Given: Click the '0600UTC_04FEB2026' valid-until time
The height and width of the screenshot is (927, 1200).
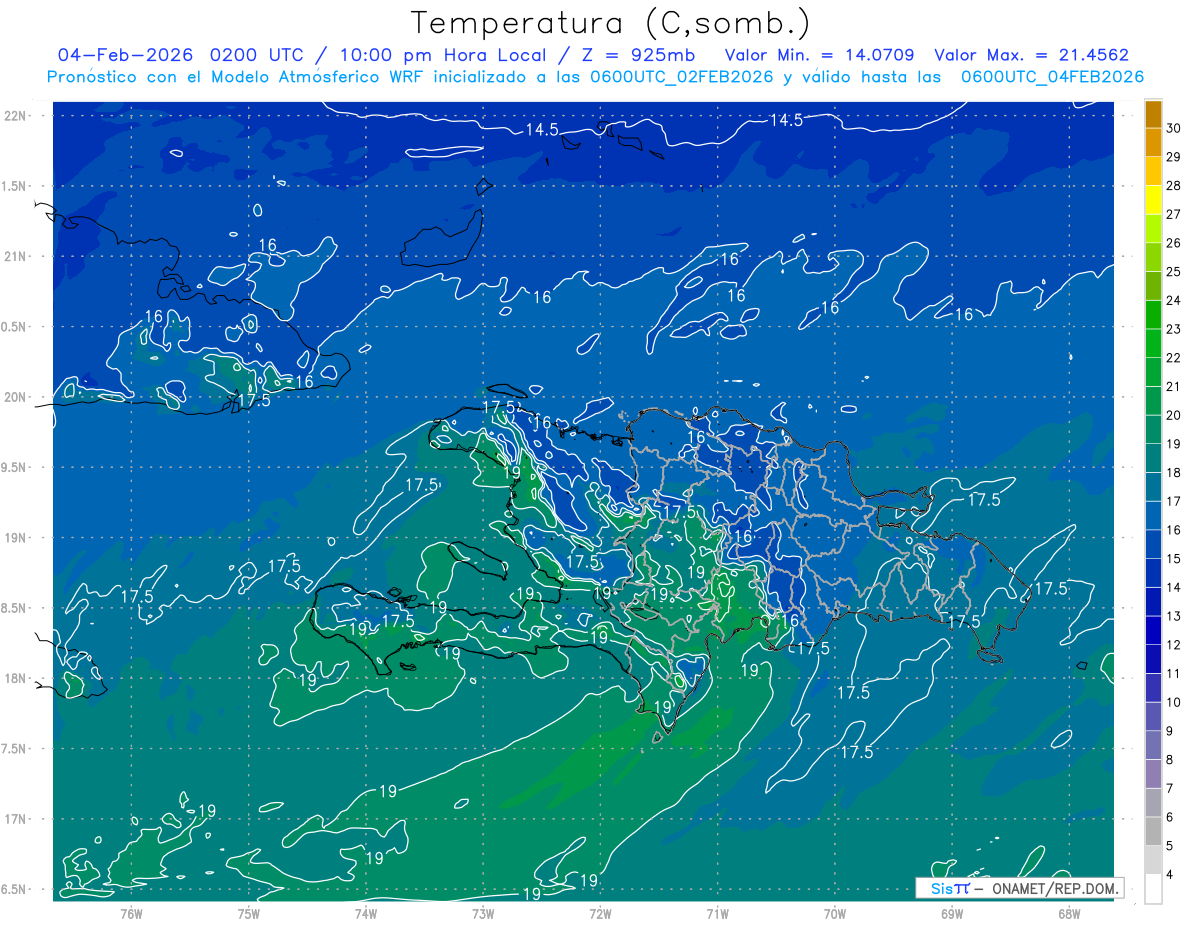Looking at the screenshot, I should [x=1052, y=77].
